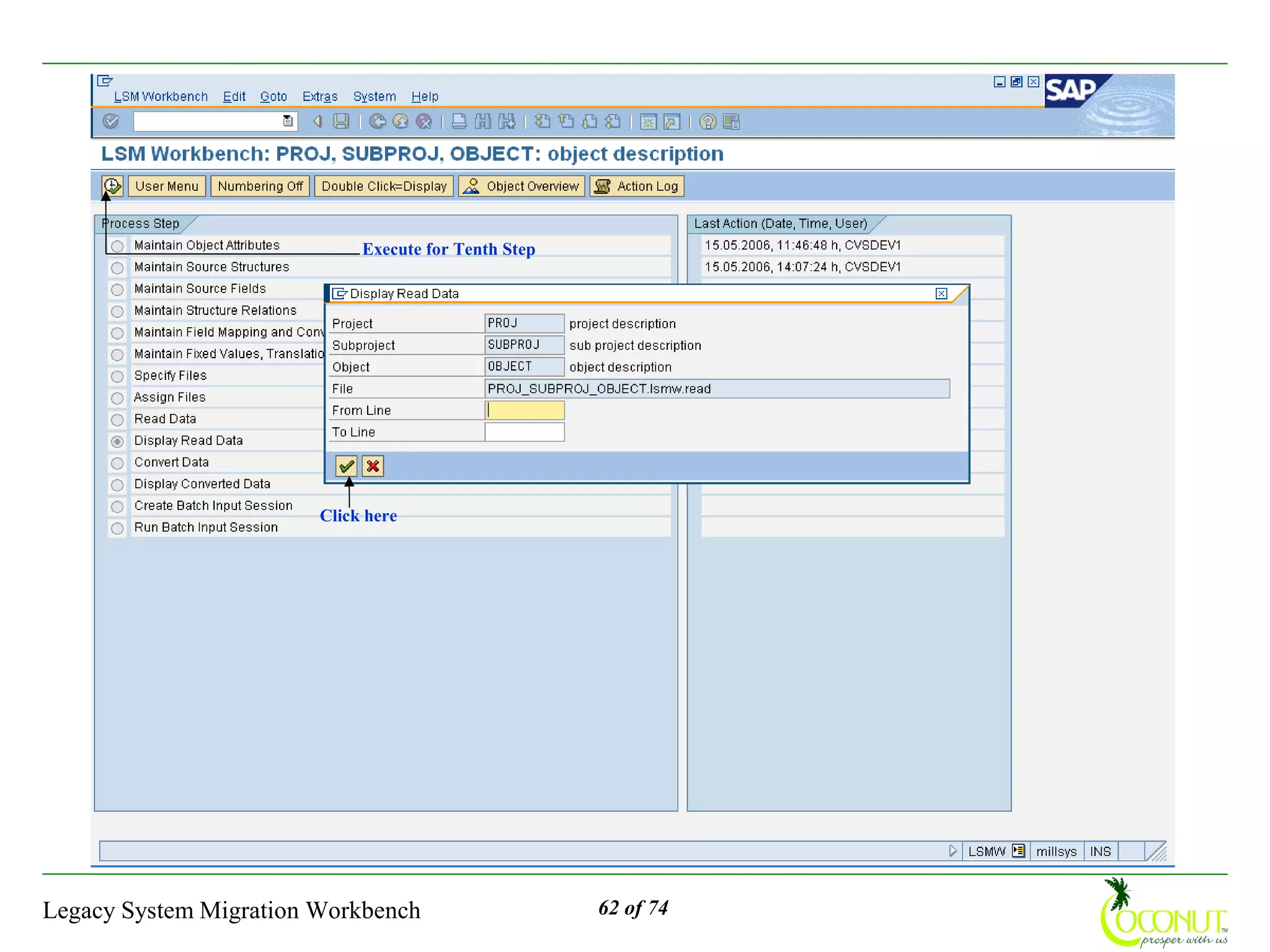Open the System menu

(x=375, y=97)
